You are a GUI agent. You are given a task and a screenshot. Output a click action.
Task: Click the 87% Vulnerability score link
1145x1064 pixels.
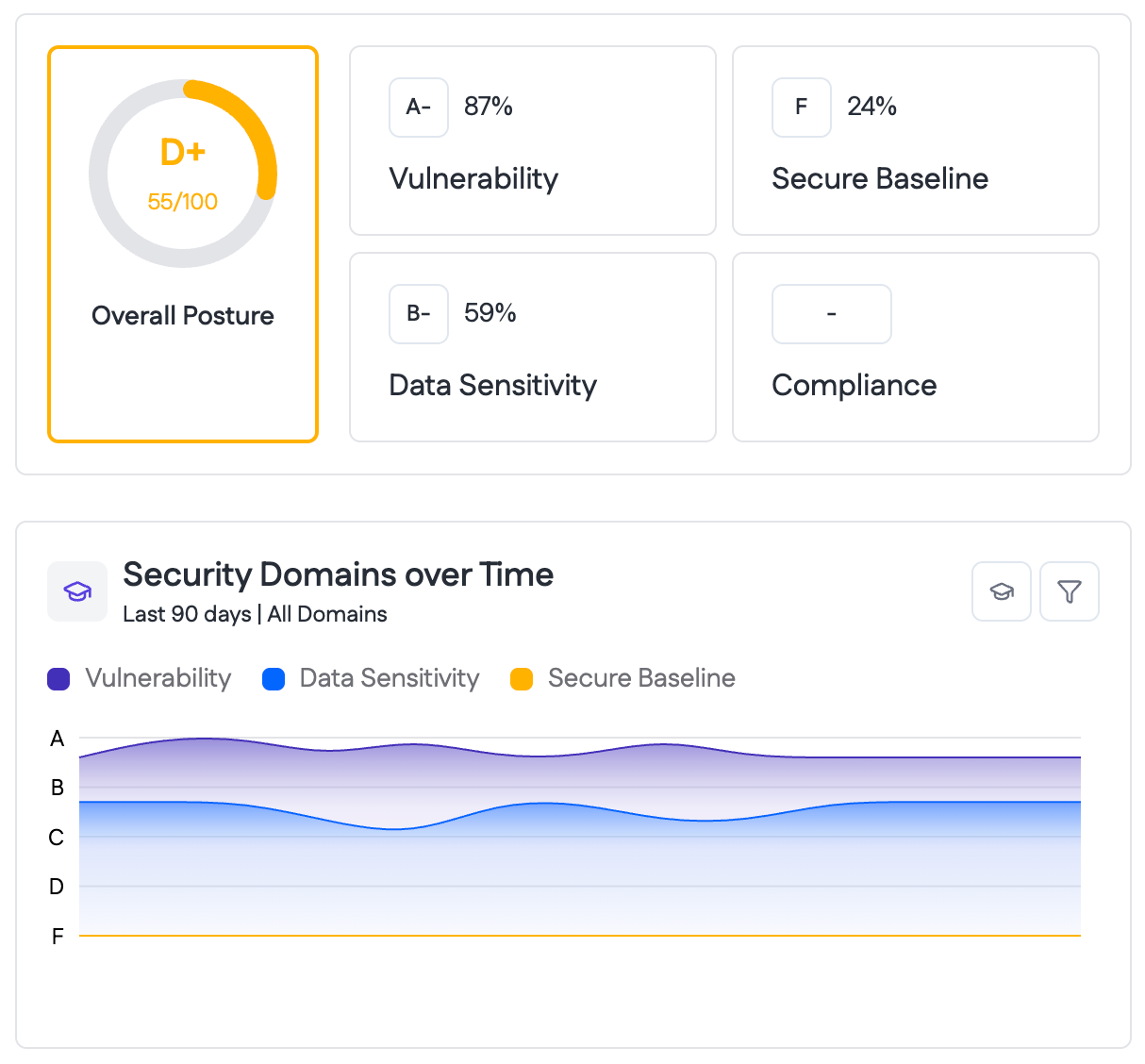[x=488, y=108]
